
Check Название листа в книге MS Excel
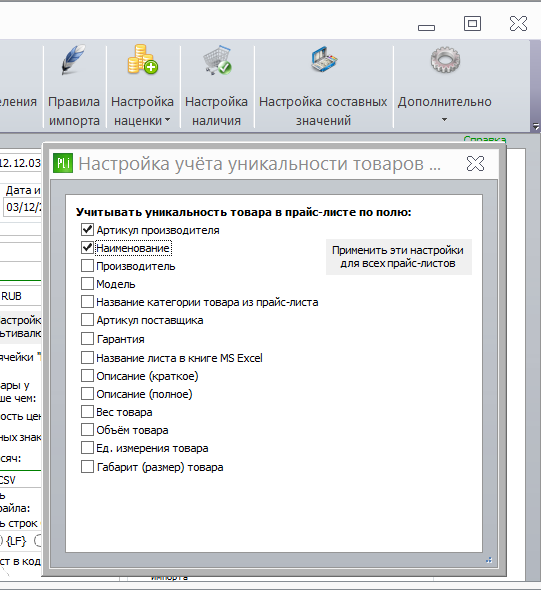pos(87,357)
